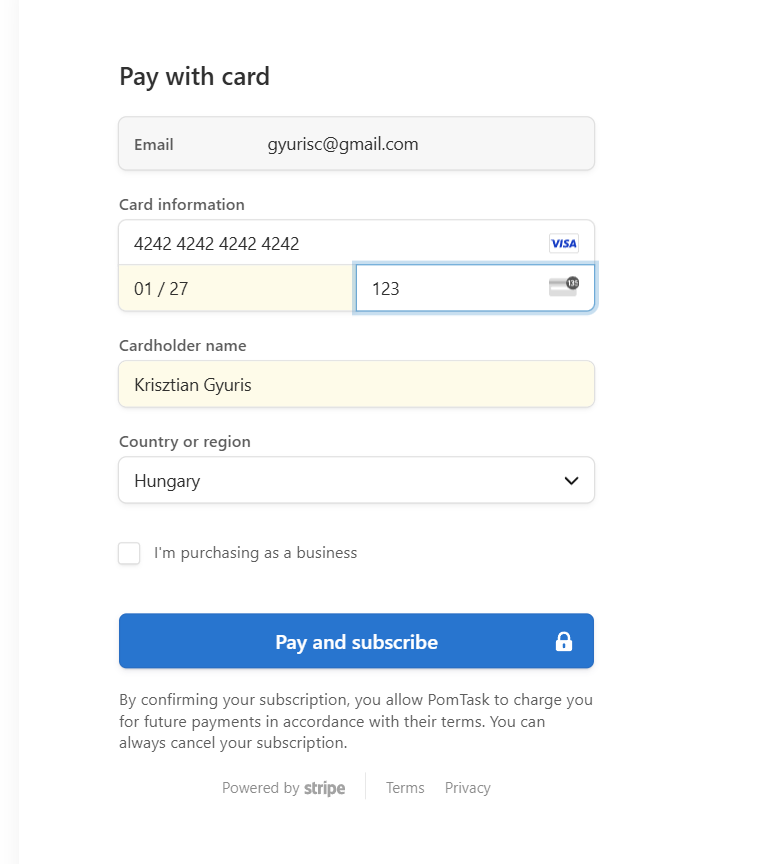The image size is (774, 864).
Task: Click the padlock icon on the pay button
Action: pyautogui.click(x=564, y=641)
